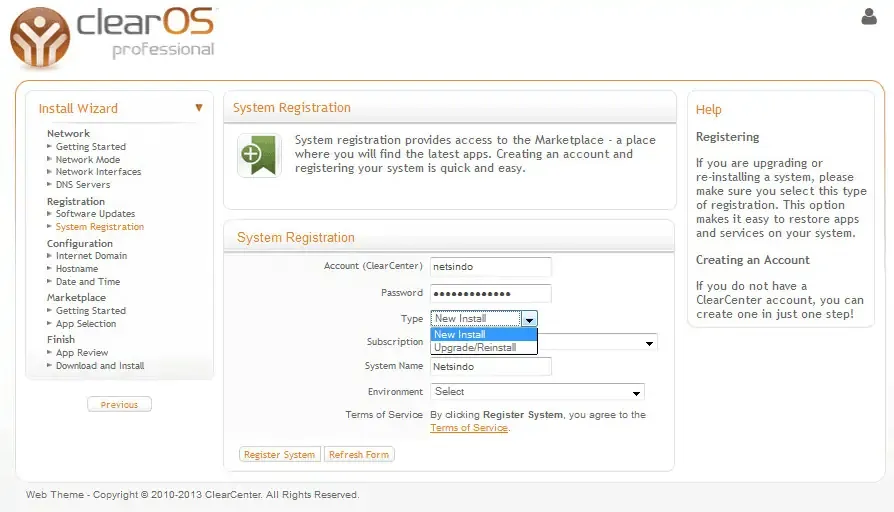Viewport: 894px width, 512px height.
Task: Go back with Previous button
Action: click(119, 405)
